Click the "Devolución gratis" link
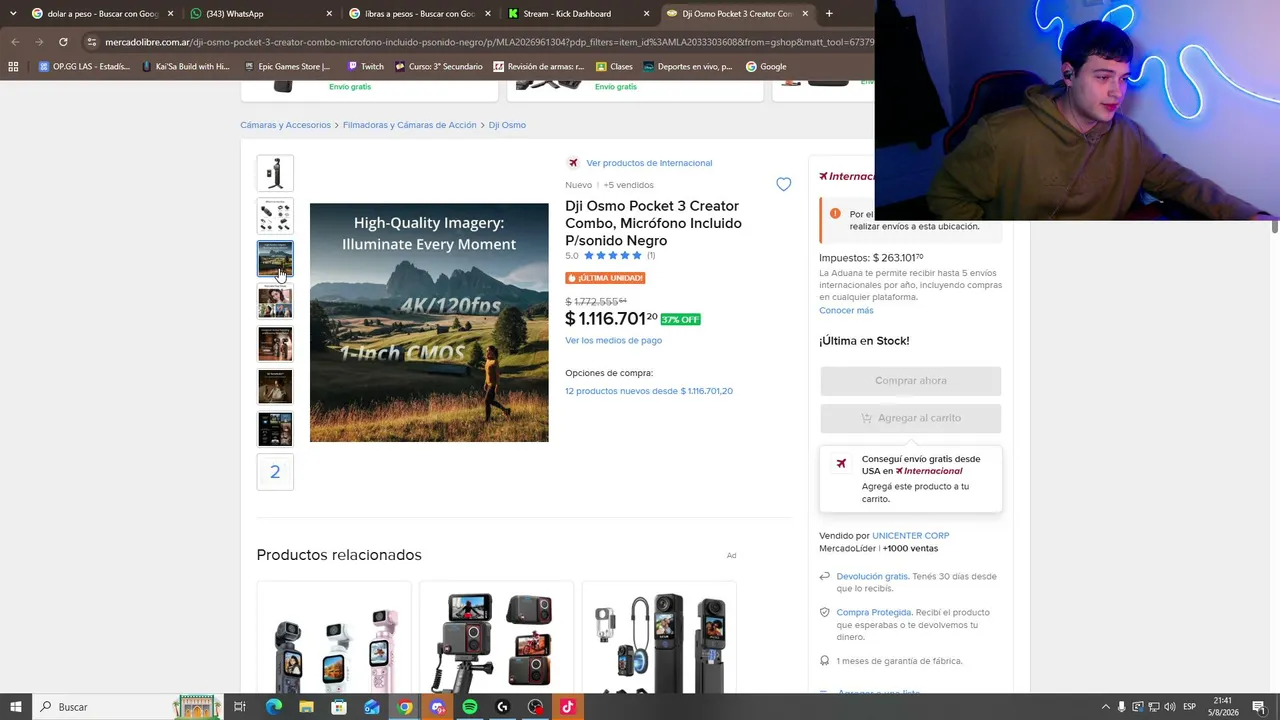The image size is (1280, 720). click(872, 576)
